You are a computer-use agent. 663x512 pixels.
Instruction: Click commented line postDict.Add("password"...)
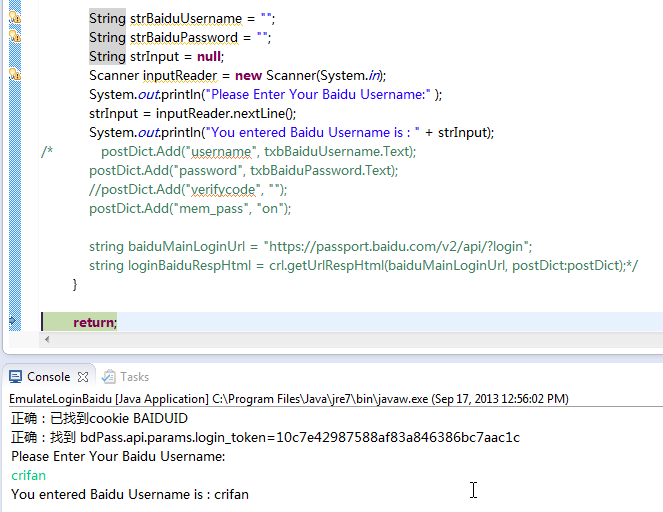tap(244, 170)
